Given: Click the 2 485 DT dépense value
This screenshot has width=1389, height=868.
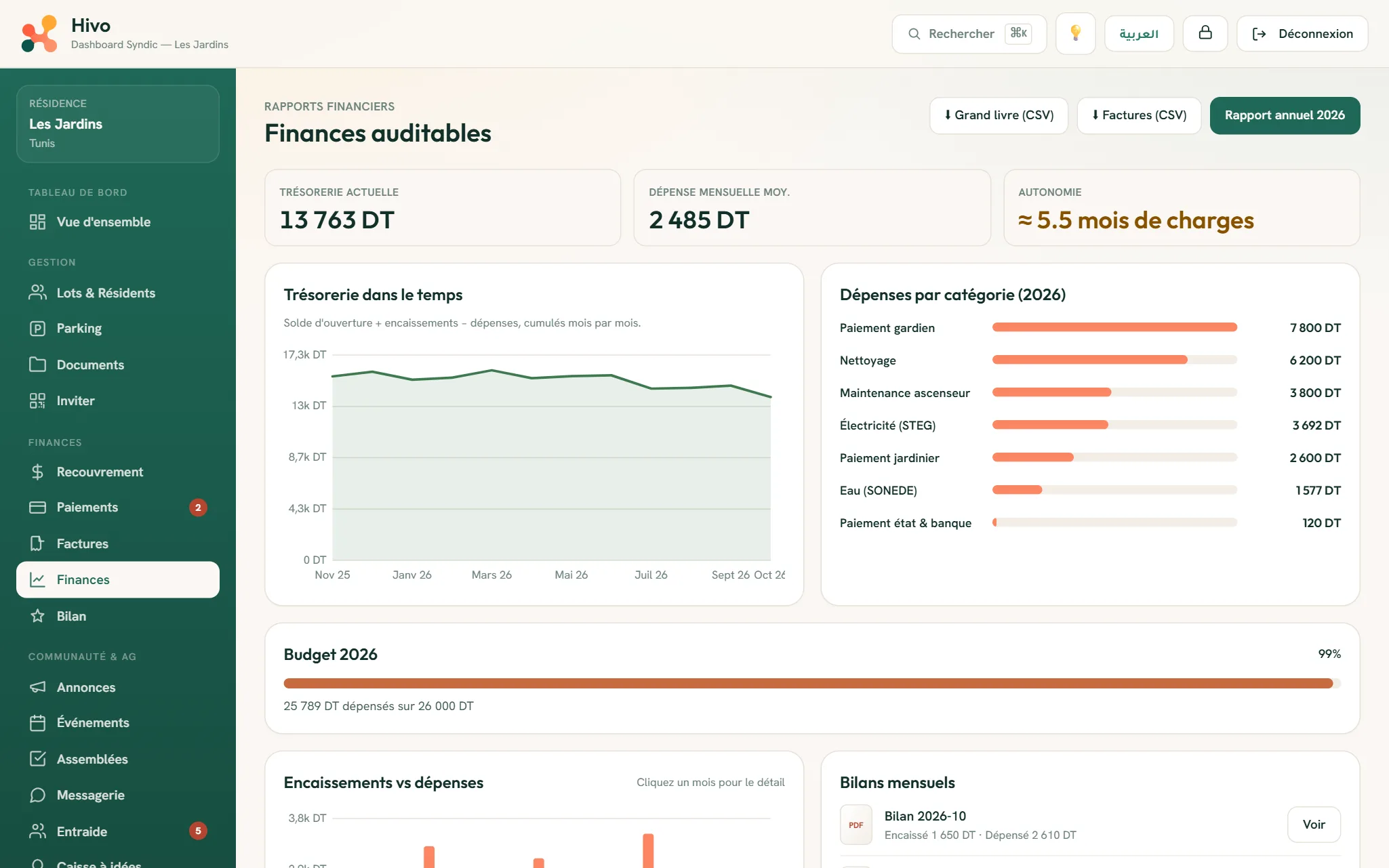Looking at the screenshot, I should 699,220.
